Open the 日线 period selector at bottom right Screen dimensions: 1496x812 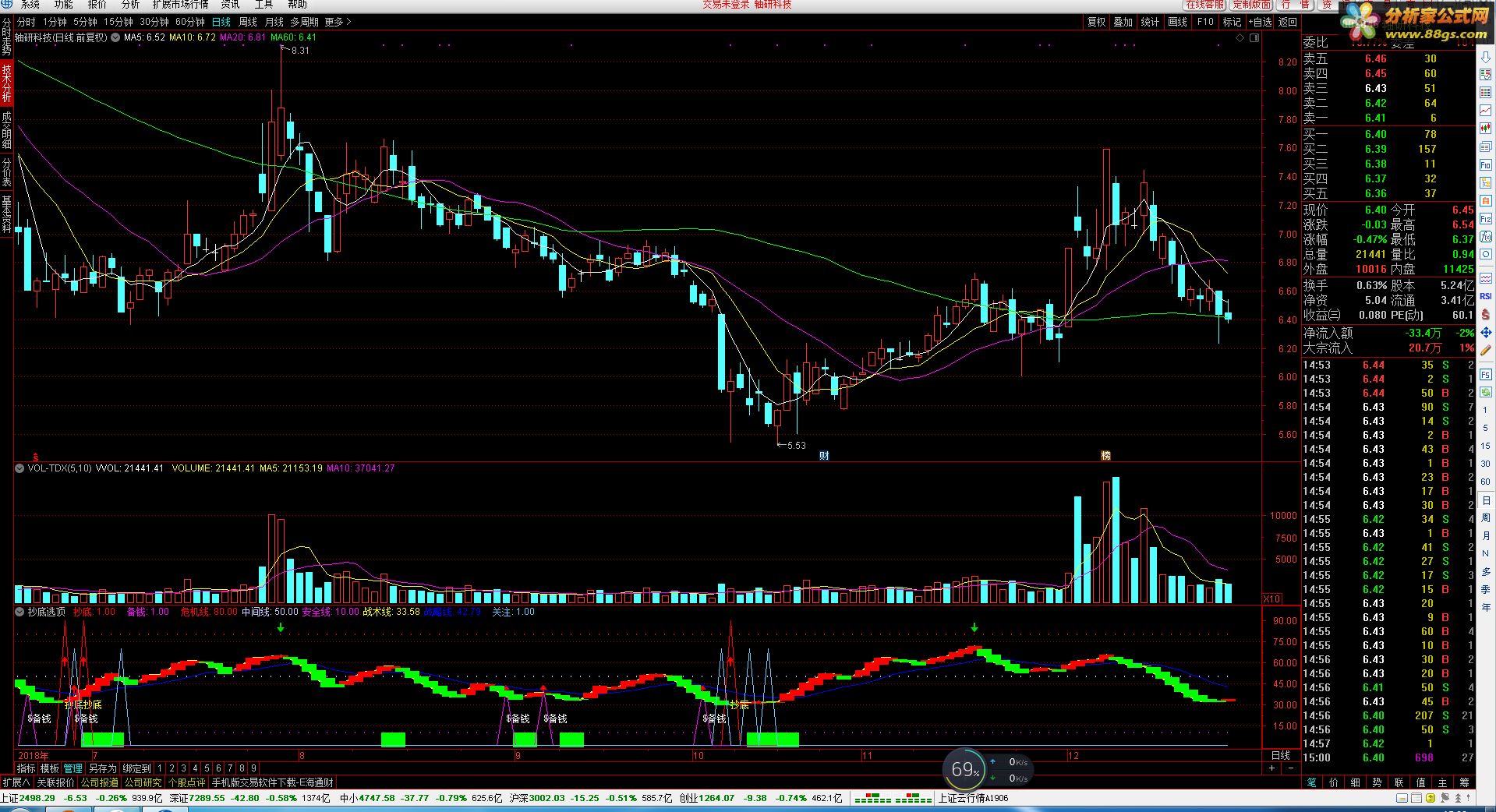1281,755
